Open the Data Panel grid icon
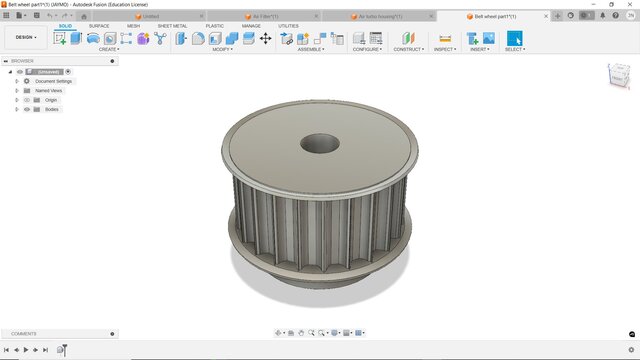Image resolution: width=640 pixels, height=360 pixels. click(x=6, y=16)
